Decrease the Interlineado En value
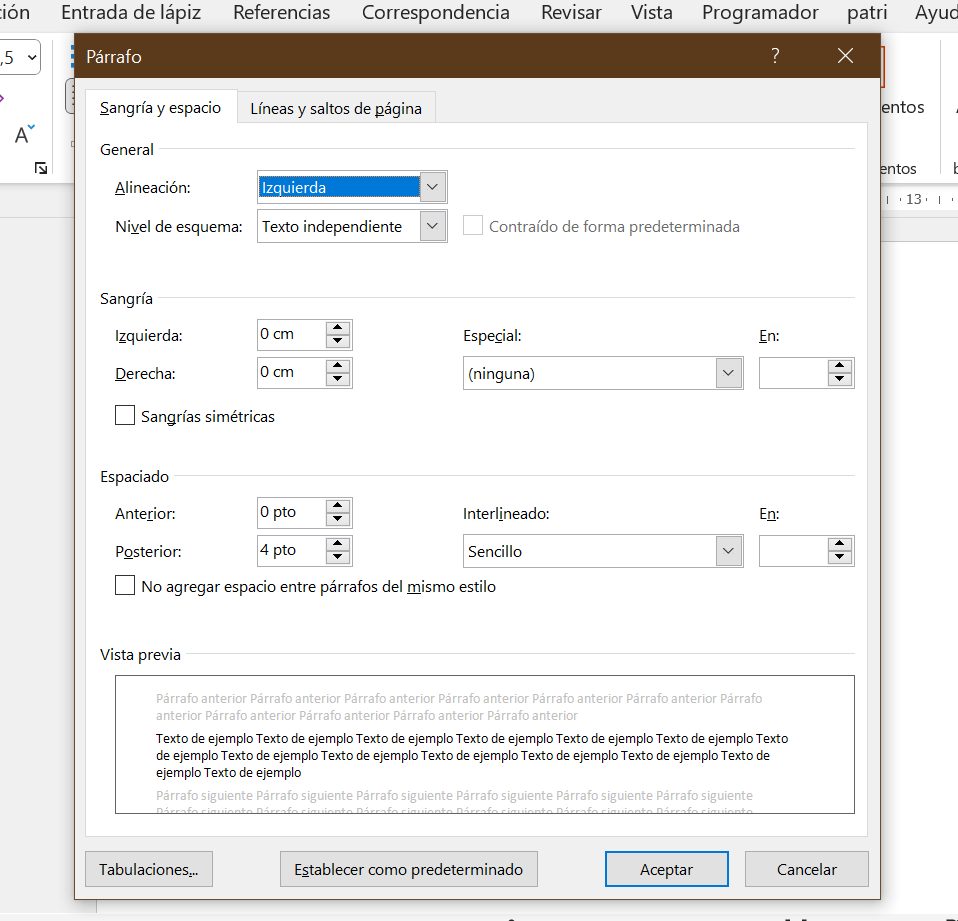 (x=839, y=557)
